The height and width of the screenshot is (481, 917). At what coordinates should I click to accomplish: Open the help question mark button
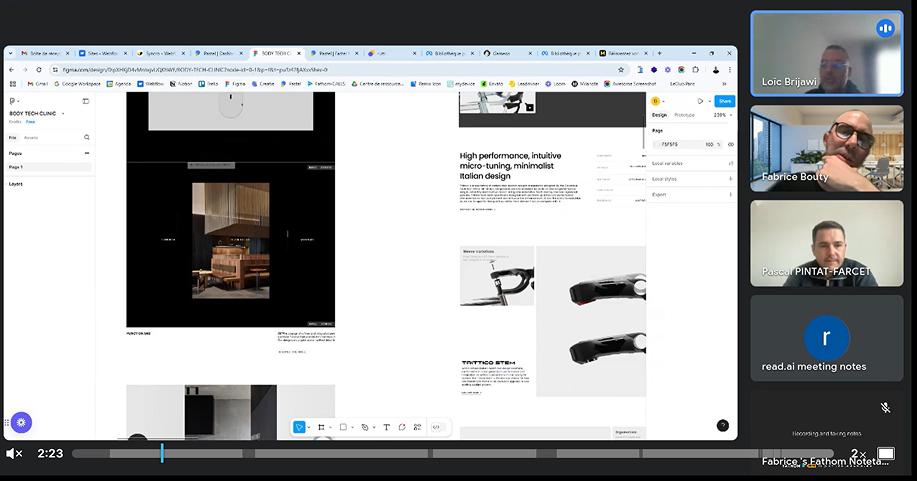[723, 425]
